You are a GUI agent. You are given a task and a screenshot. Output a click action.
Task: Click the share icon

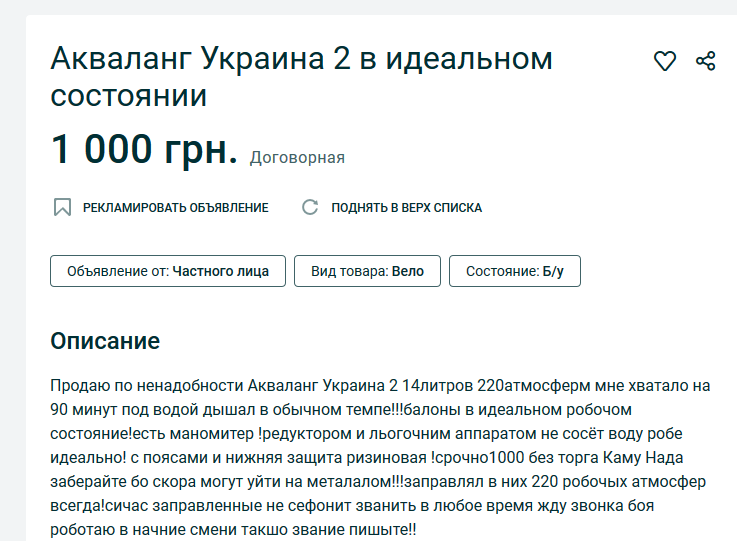click(x=706, y=61)
